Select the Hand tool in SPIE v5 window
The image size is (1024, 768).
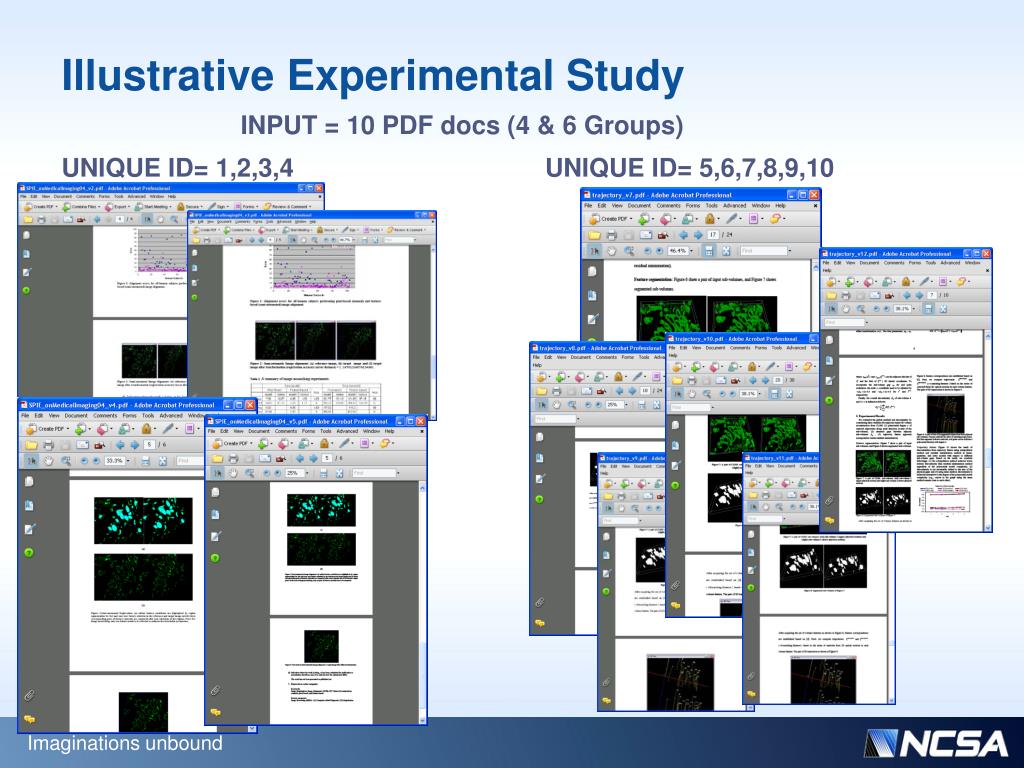pos(233,473)
